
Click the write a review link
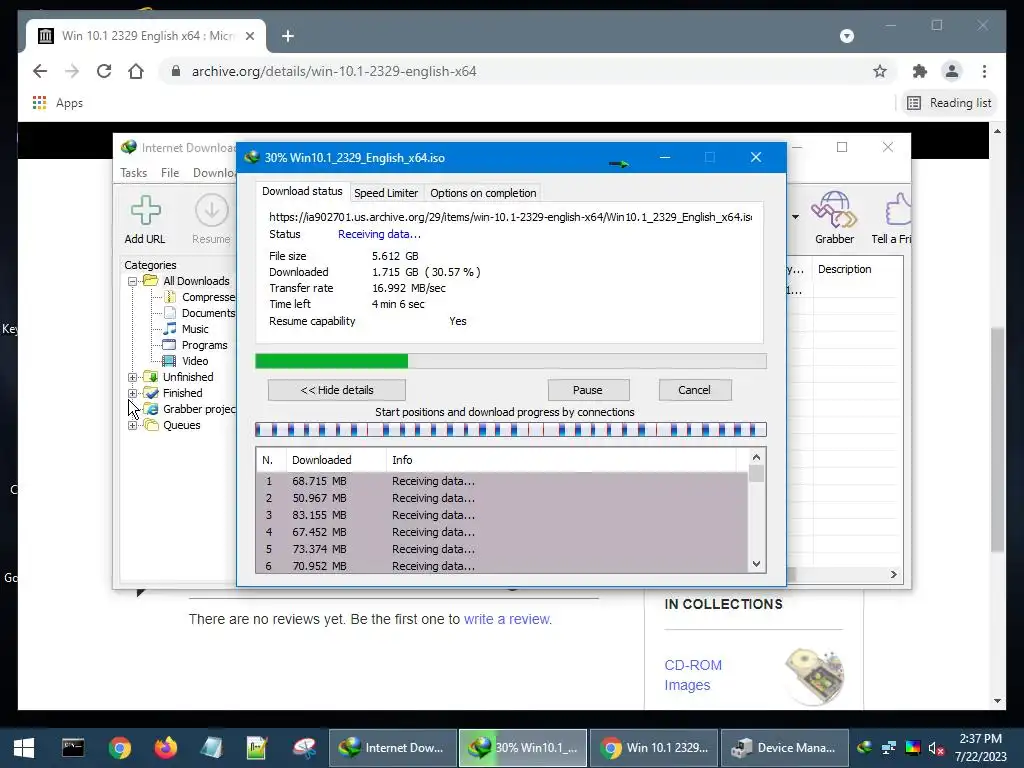[507, 619]
